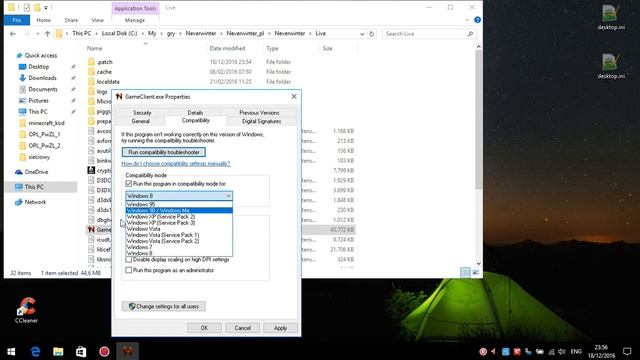
Task: Click Run compatibility troubleshooter button
Action: 164,152
